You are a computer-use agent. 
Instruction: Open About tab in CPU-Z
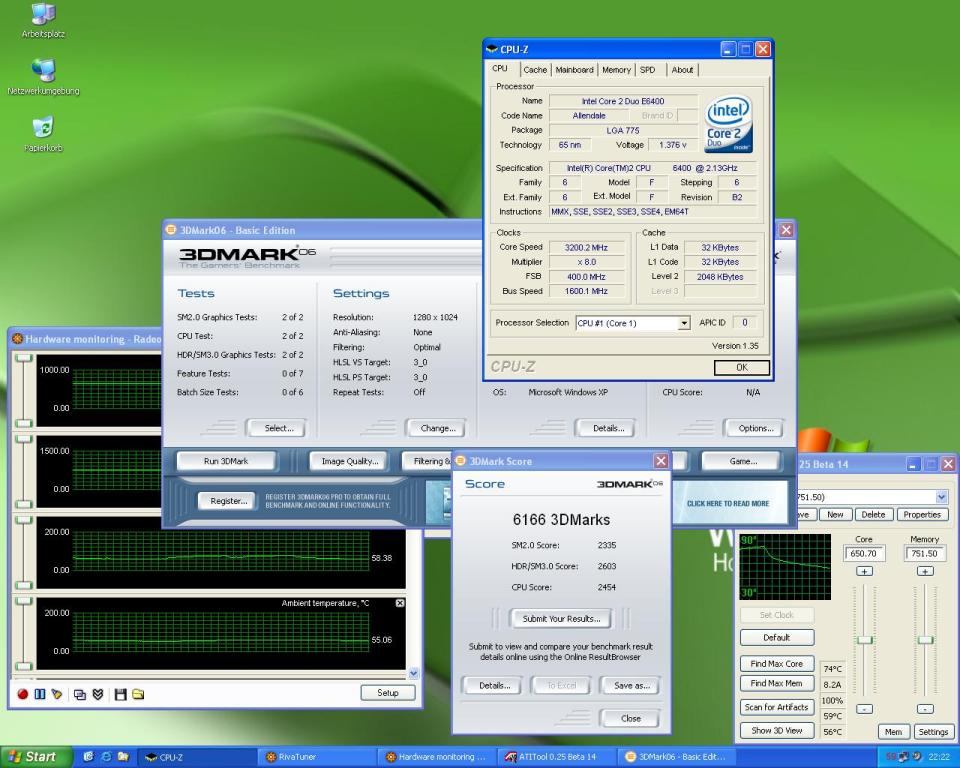[x=682, y=70]
